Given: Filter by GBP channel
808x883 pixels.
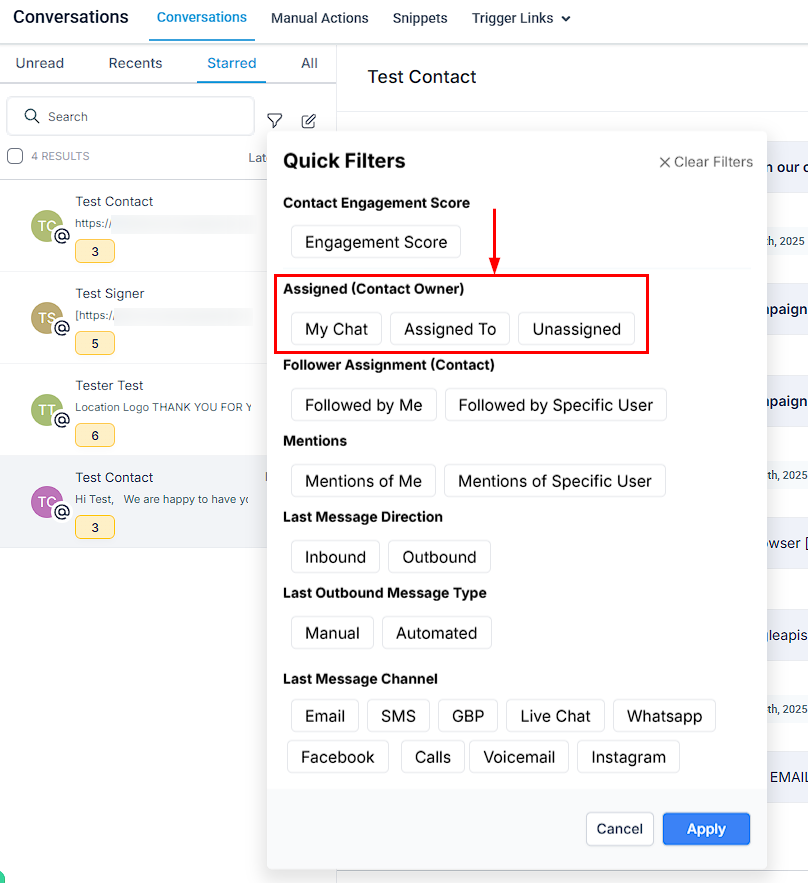Looking at the screenshot, I should tap(468, 716).
